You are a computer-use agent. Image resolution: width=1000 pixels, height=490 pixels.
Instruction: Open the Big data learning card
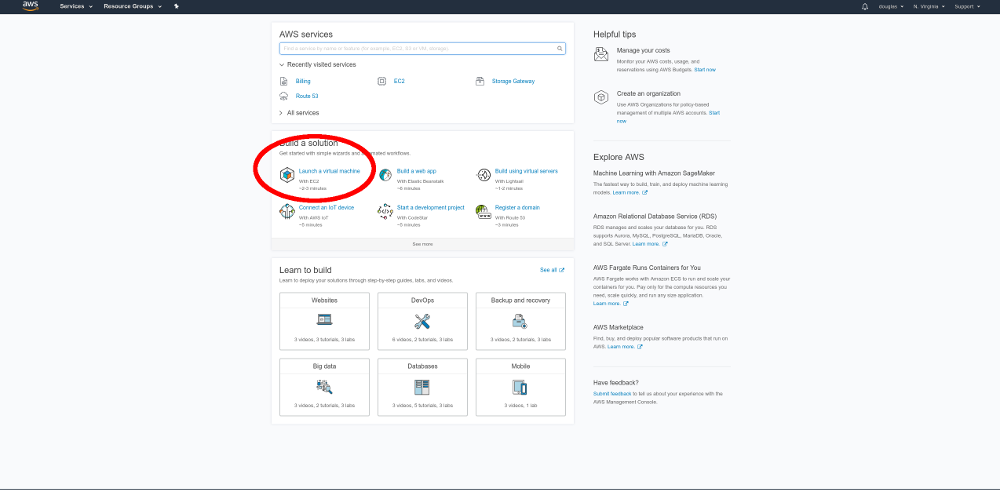pos(324,387)
